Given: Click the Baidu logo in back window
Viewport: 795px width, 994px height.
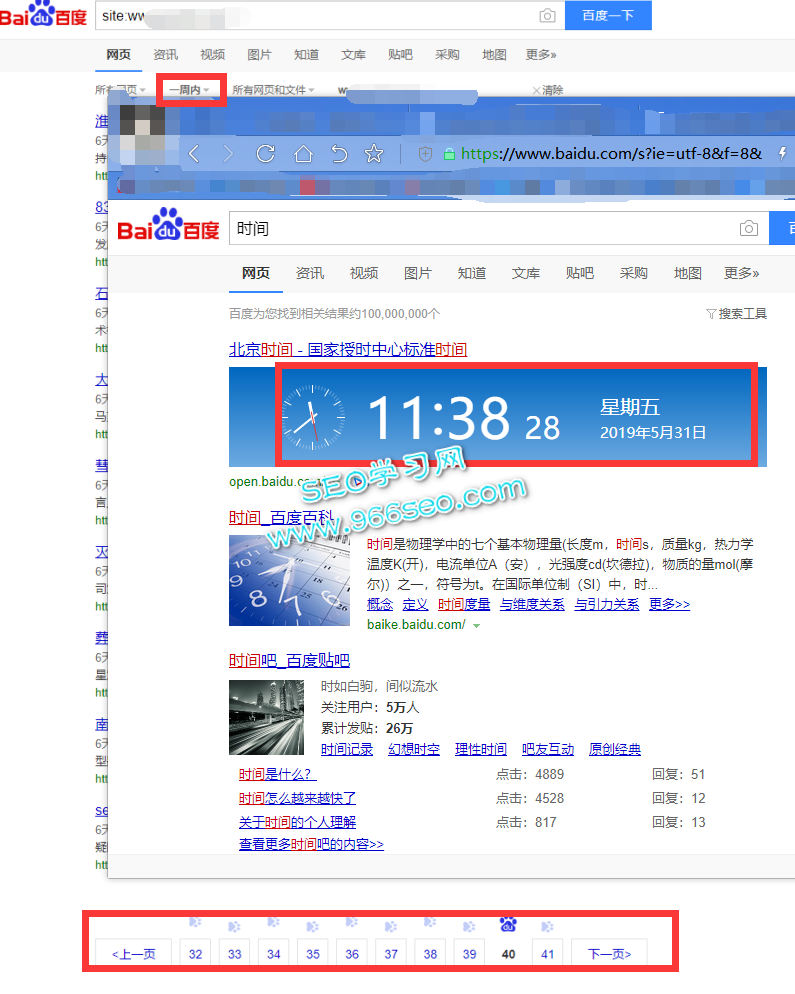Looking at the screenshot, I should [43, 14].
